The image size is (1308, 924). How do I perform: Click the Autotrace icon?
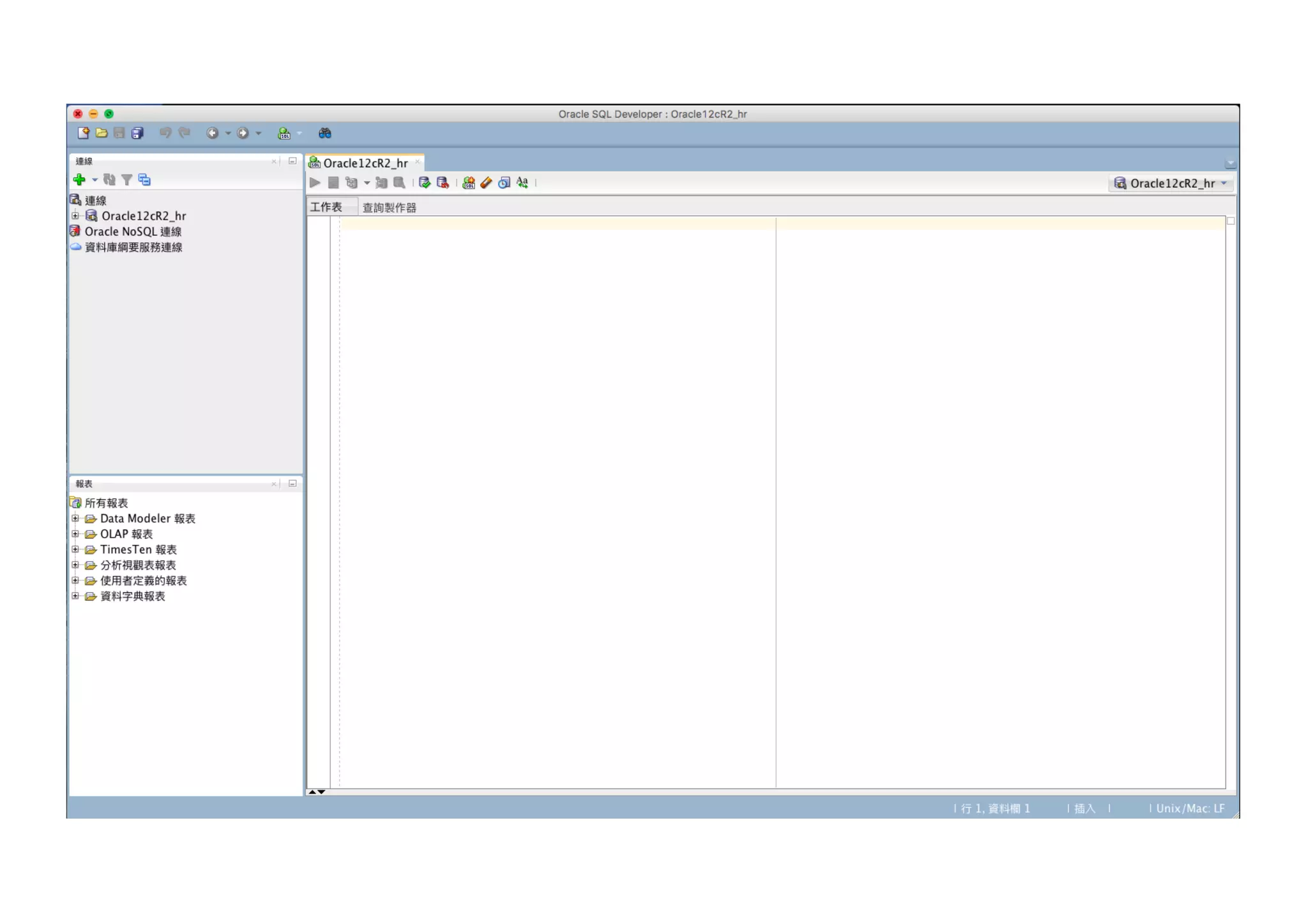(x=381, y=183)
